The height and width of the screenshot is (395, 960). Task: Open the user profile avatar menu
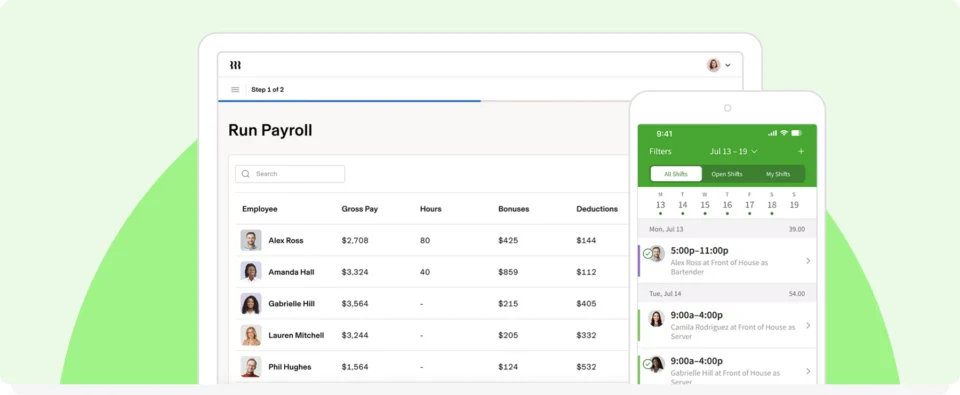coord(714,65)
